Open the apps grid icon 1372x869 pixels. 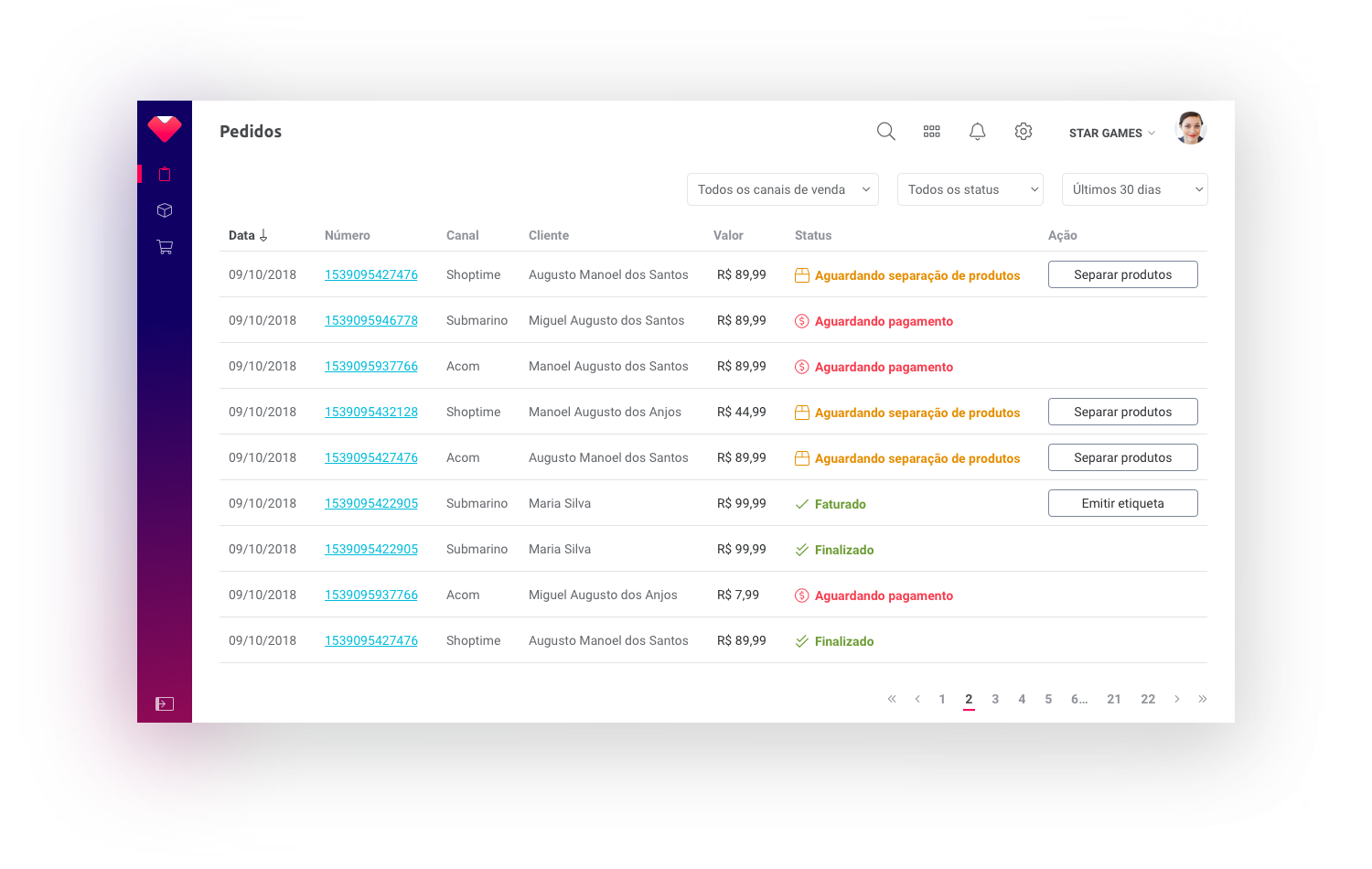[x=932, y=132]
